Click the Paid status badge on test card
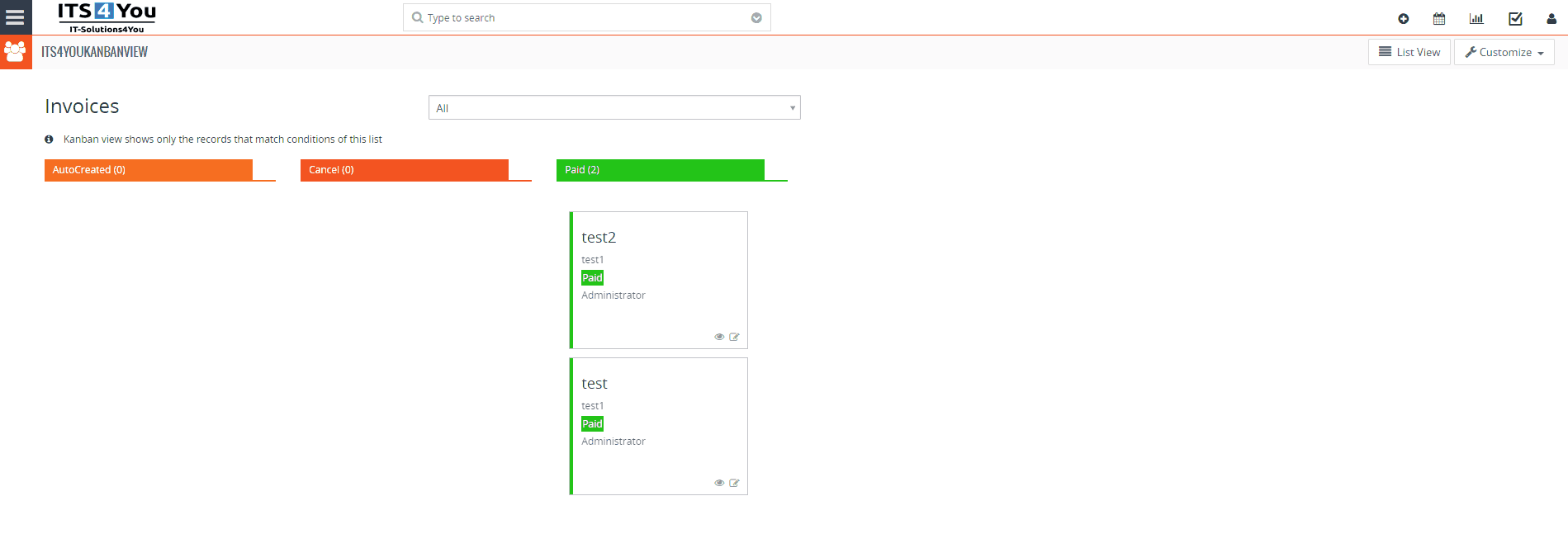Screen dimensions: 1568x548 click(x=593, y=424)
